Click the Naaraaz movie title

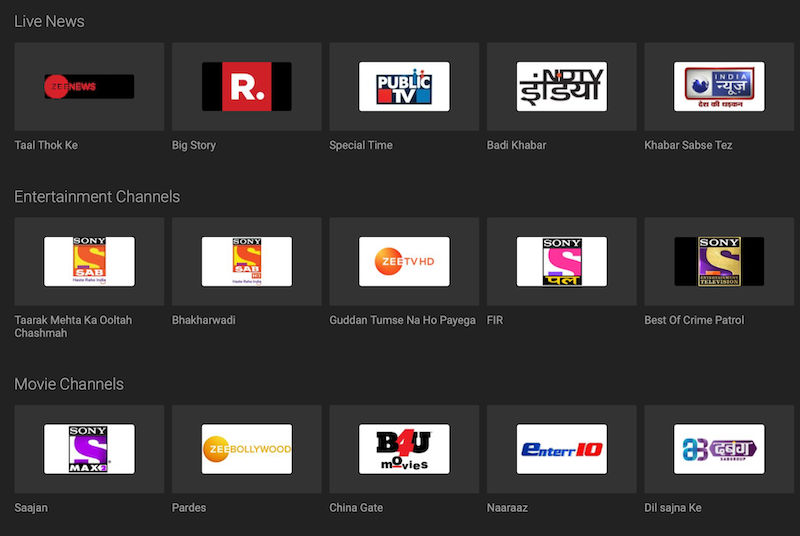(507, 508)
